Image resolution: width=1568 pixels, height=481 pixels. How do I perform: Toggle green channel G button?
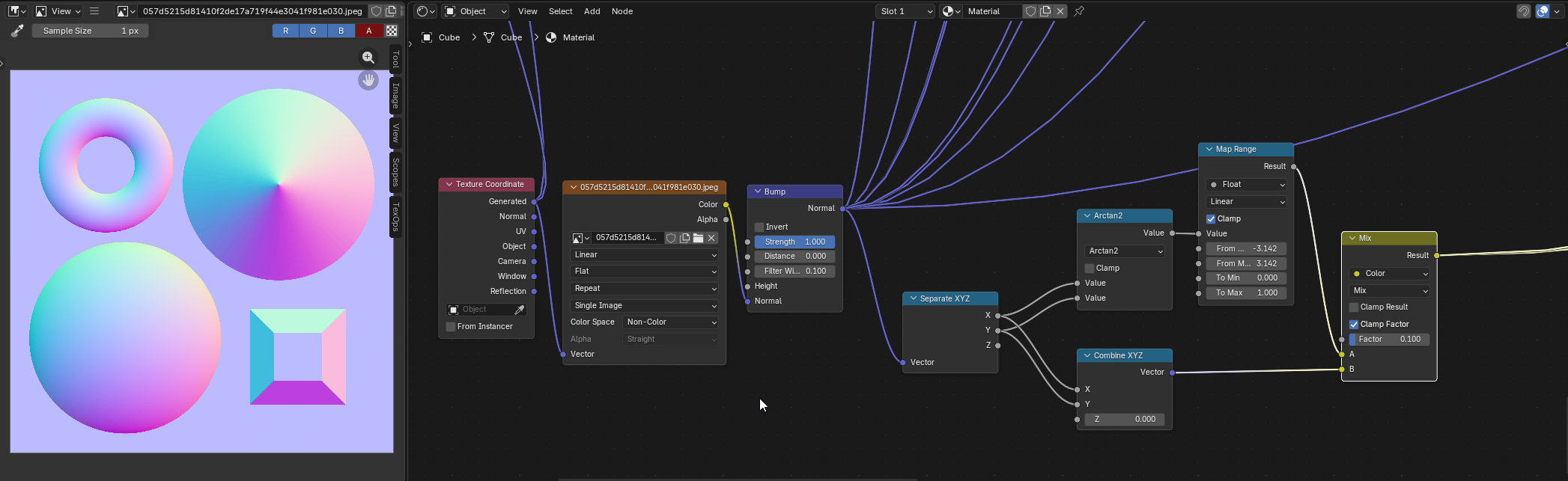click(313, 31)
